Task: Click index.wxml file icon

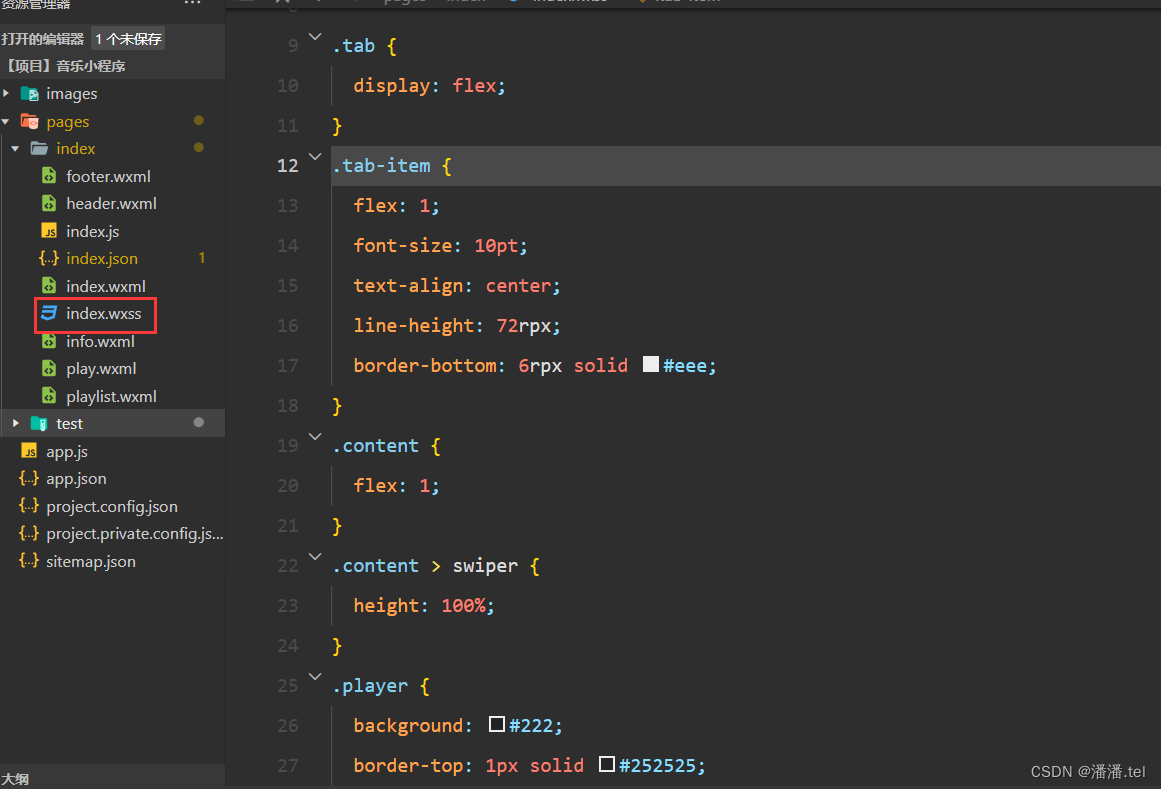Action: click(49, 286)
